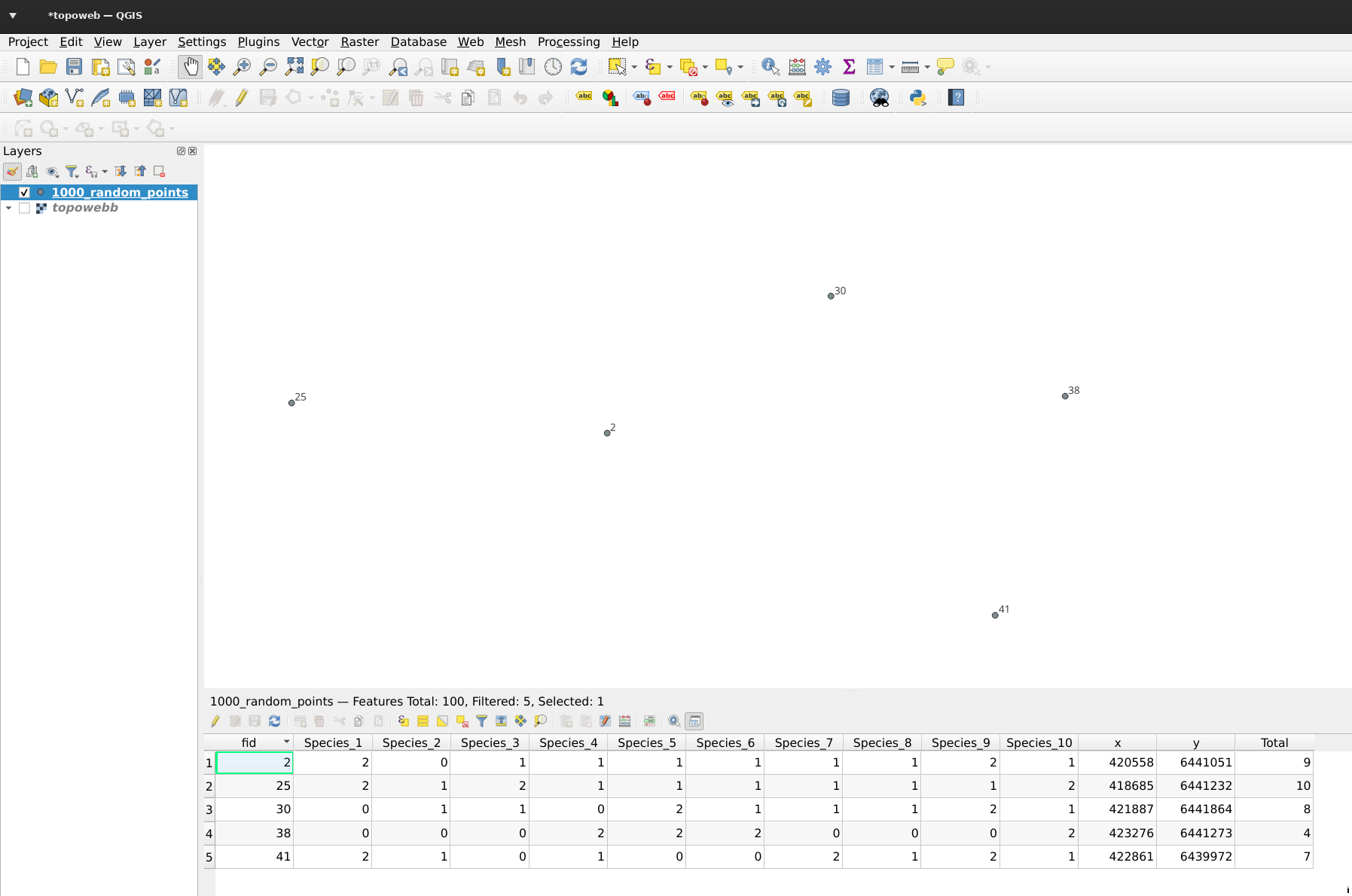The height and width of the screenshot is (896, 1352).
Task: Select table row number 3
Action: click(209, 810)
